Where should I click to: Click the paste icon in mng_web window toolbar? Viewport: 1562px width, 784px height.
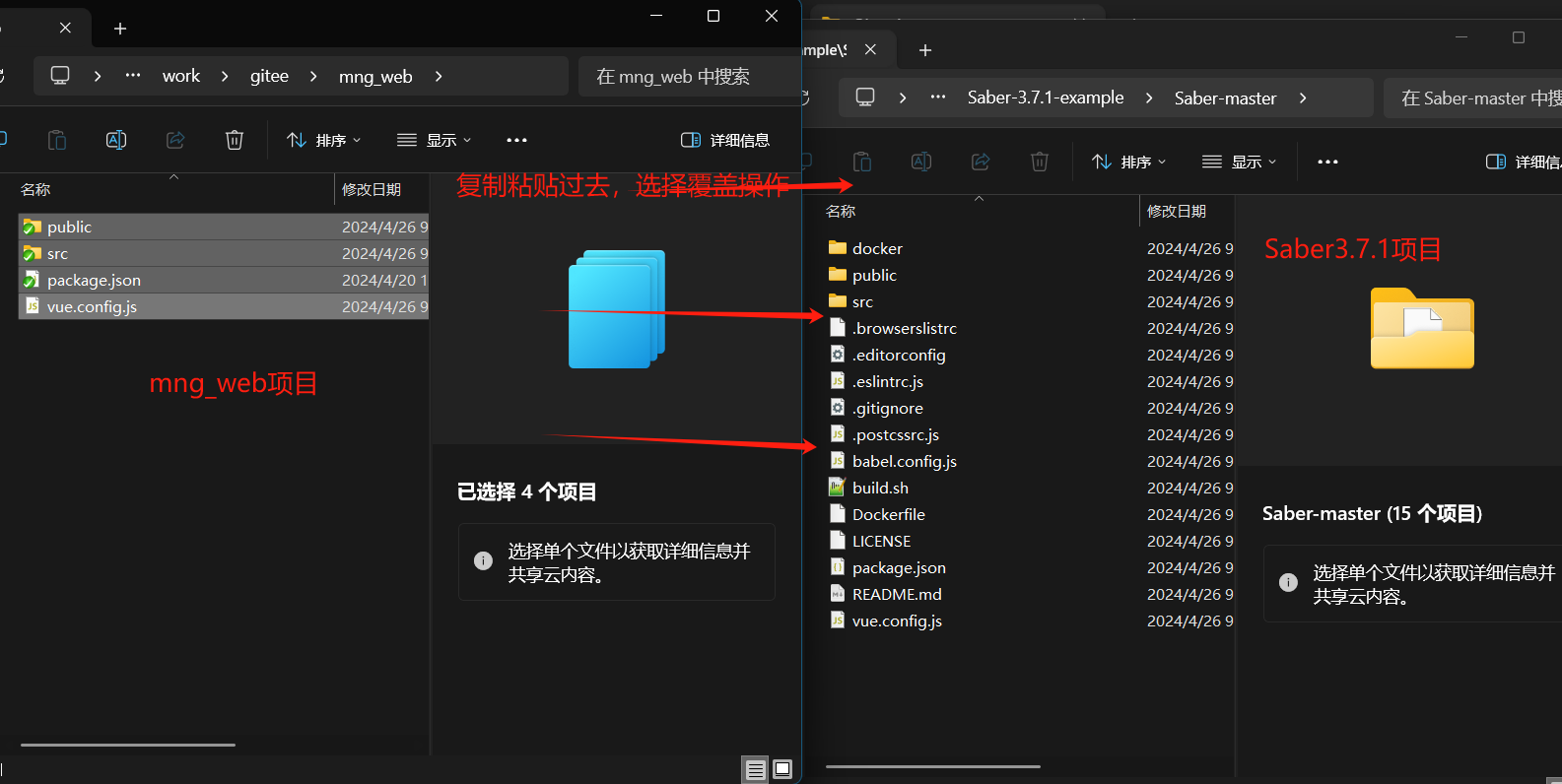point(57,140)
